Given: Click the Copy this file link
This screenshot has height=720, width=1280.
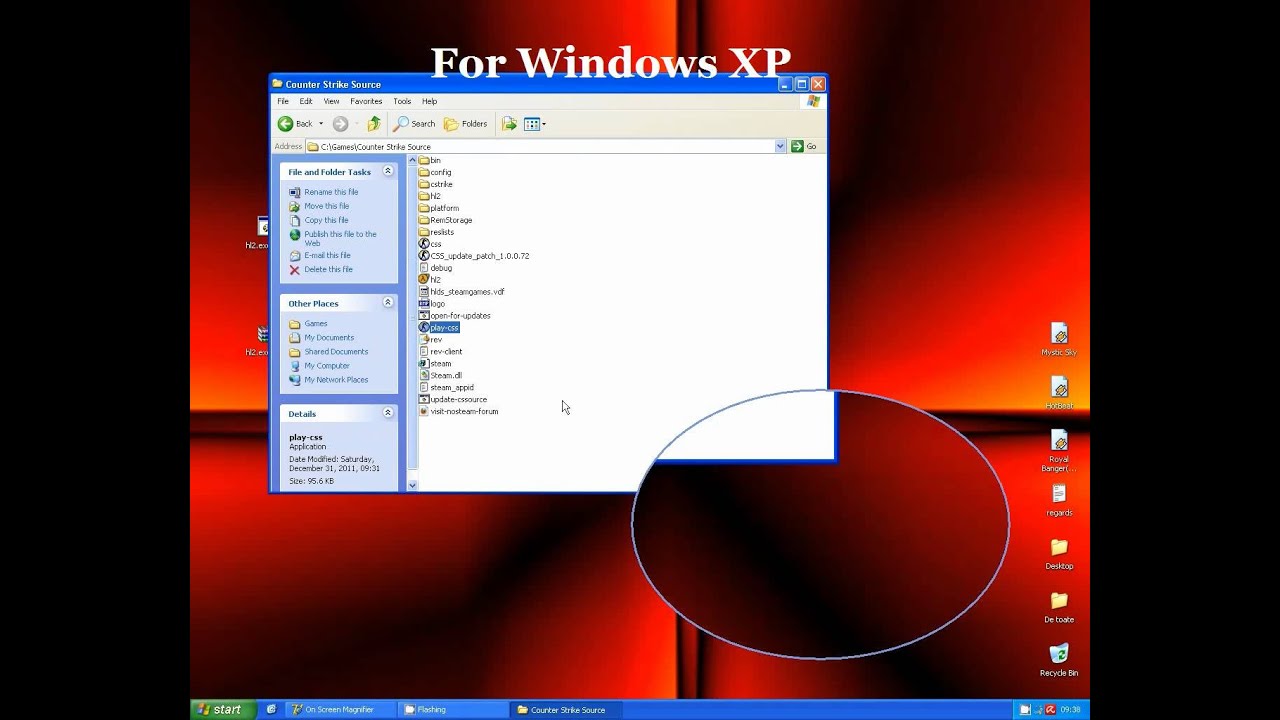Looking at the screenshot, I should tap(326, 220).
